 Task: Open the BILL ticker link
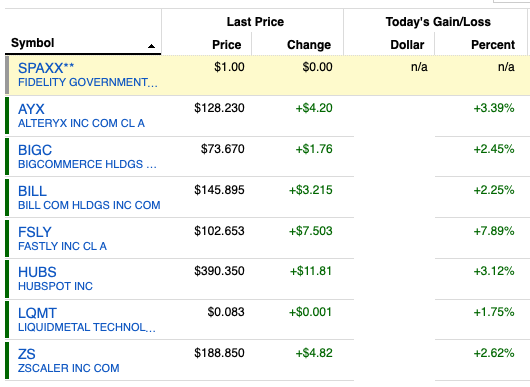coord(32,191)
